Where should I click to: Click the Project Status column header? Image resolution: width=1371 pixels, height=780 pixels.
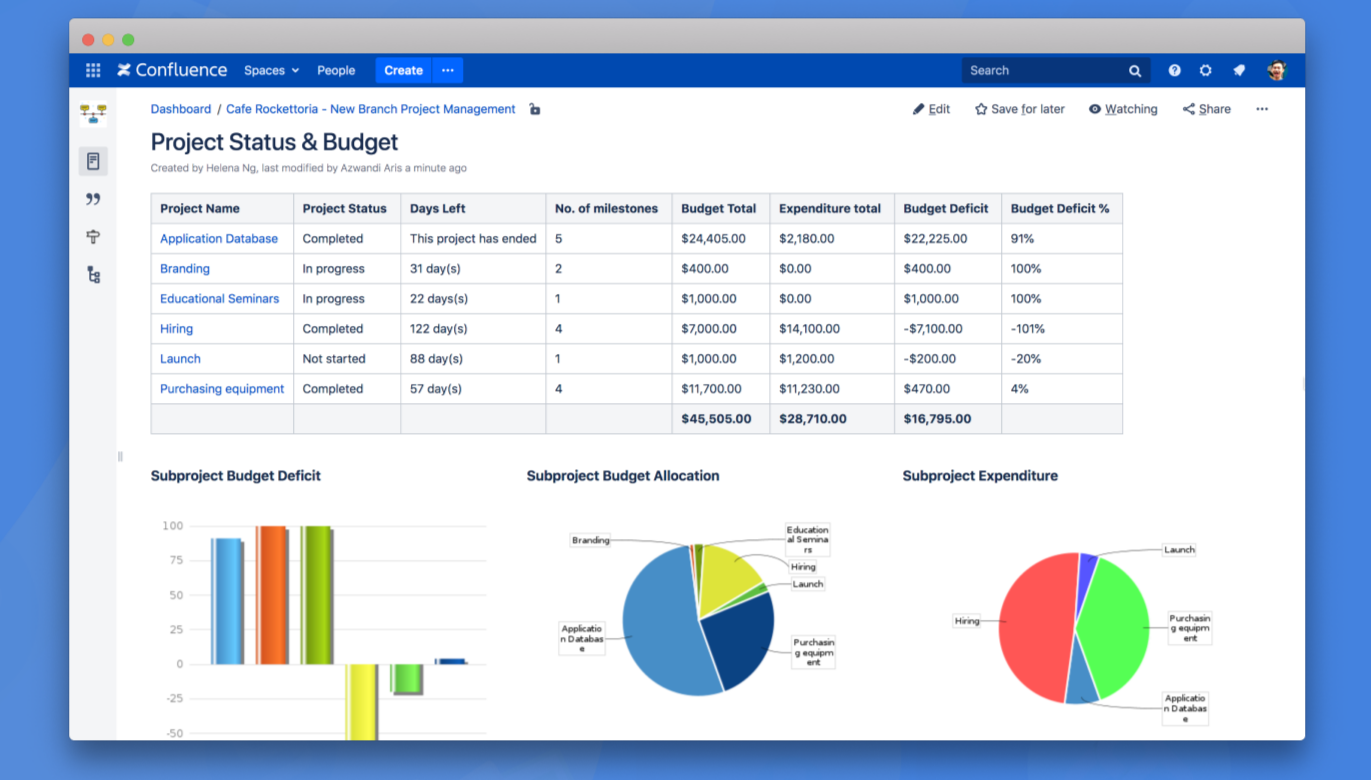347,209
